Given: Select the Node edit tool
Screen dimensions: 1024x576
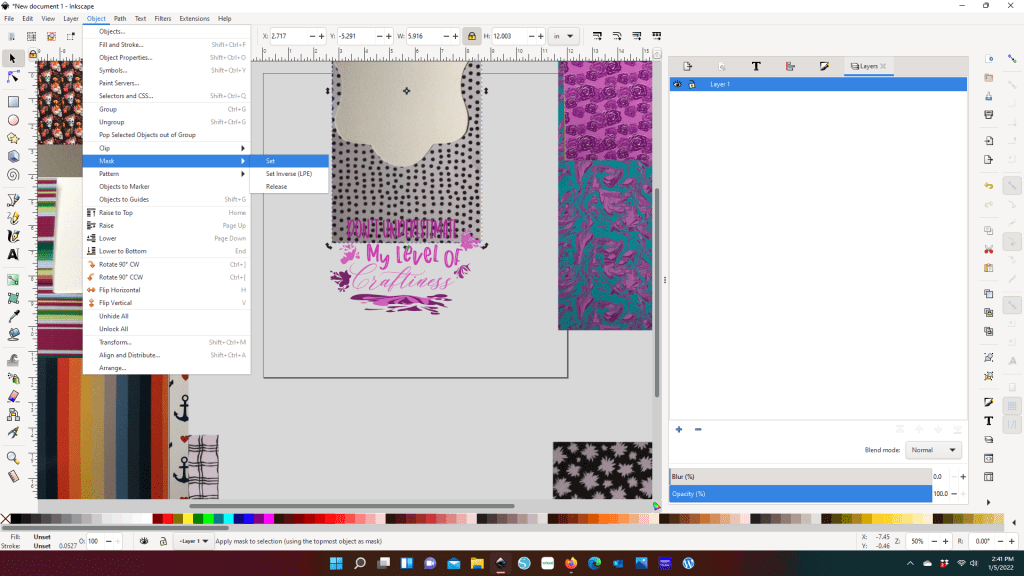Looking at the screenshot, I should (x=13, y=77).
